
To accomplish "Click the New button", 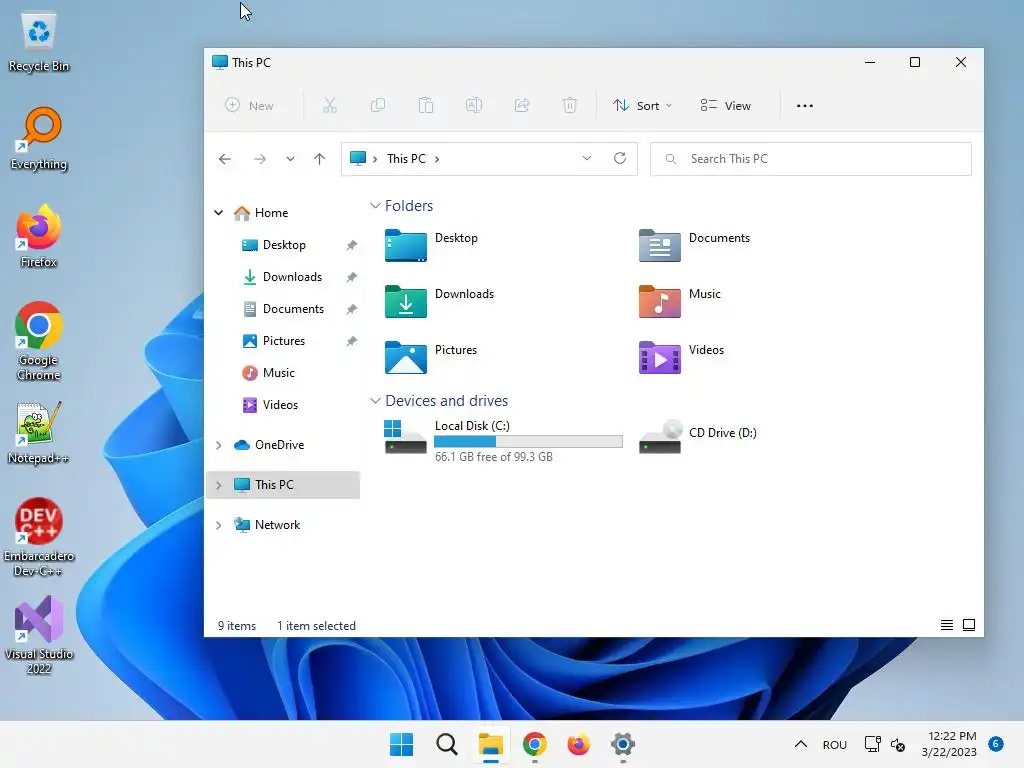I will coord(249,106).
